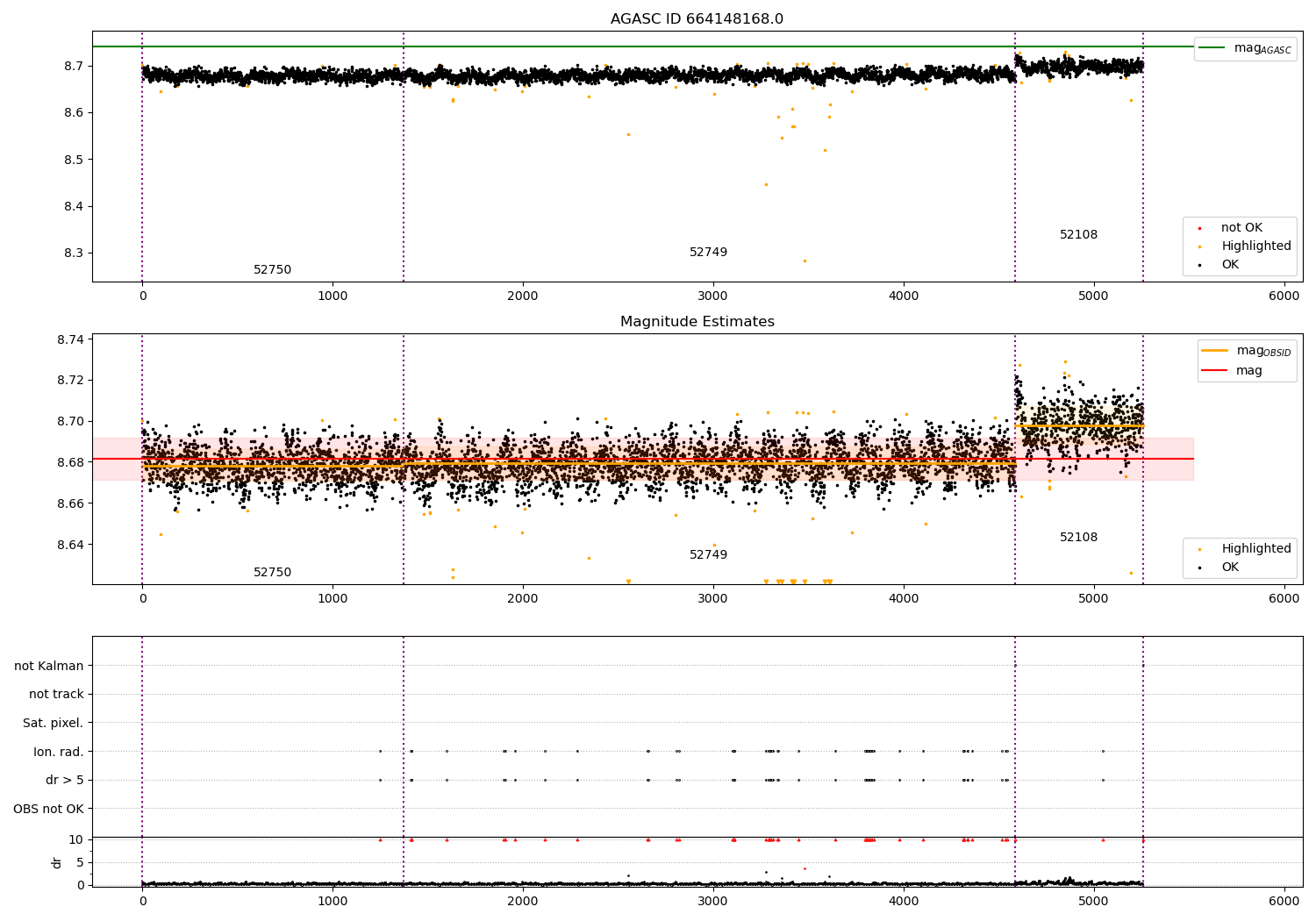Click y-axis tick 8.5 in top plot
The width and height of the screenshot is (1316, 921).
tap(74, 160)
